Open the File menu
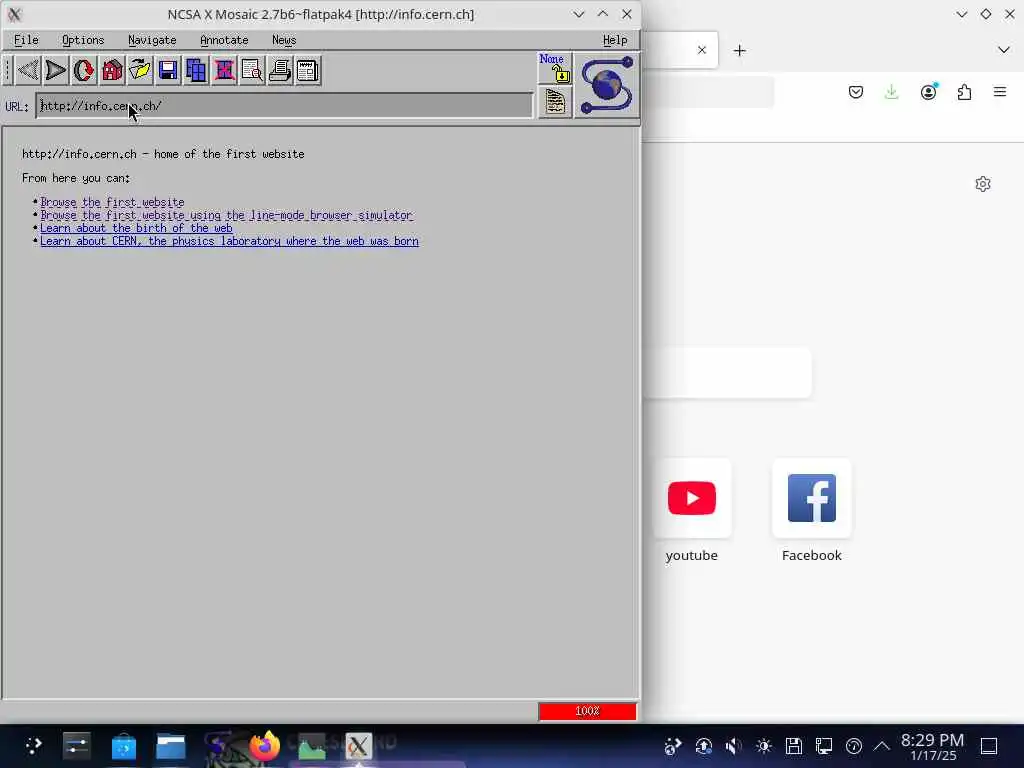 (x=26, y=40)
